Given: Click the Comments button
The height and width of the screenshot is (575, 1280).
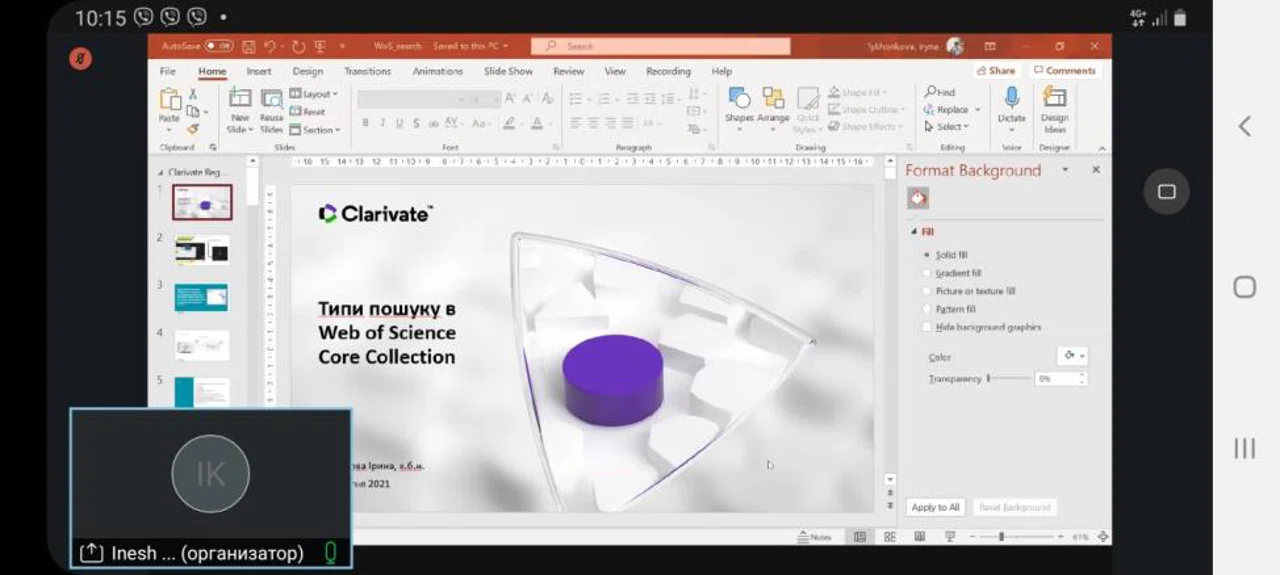Looking at the screenshot, I should click(x=1065, y=71).
